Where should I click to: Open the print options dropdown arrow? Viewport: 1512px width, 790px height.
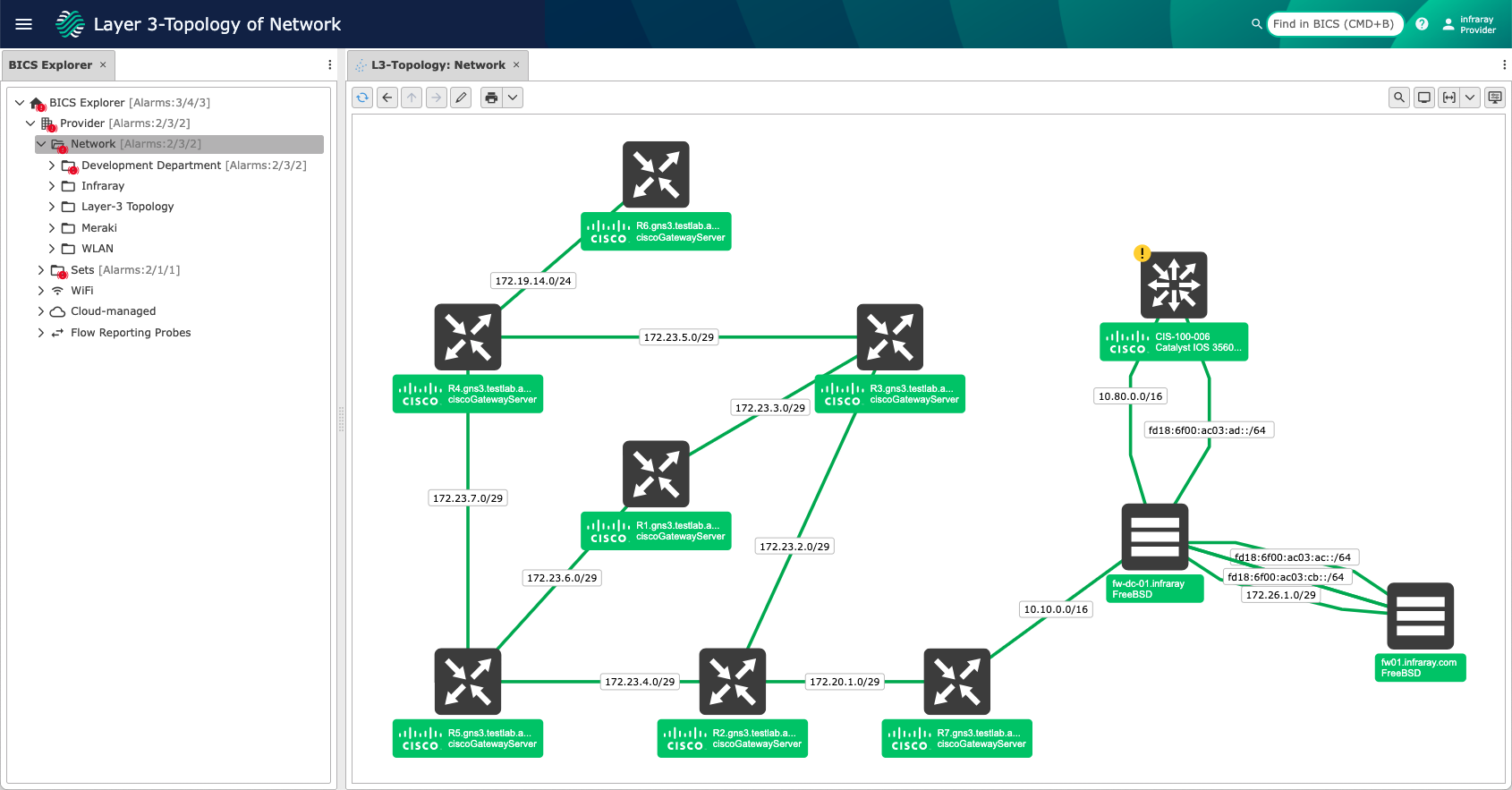point(513,98)
